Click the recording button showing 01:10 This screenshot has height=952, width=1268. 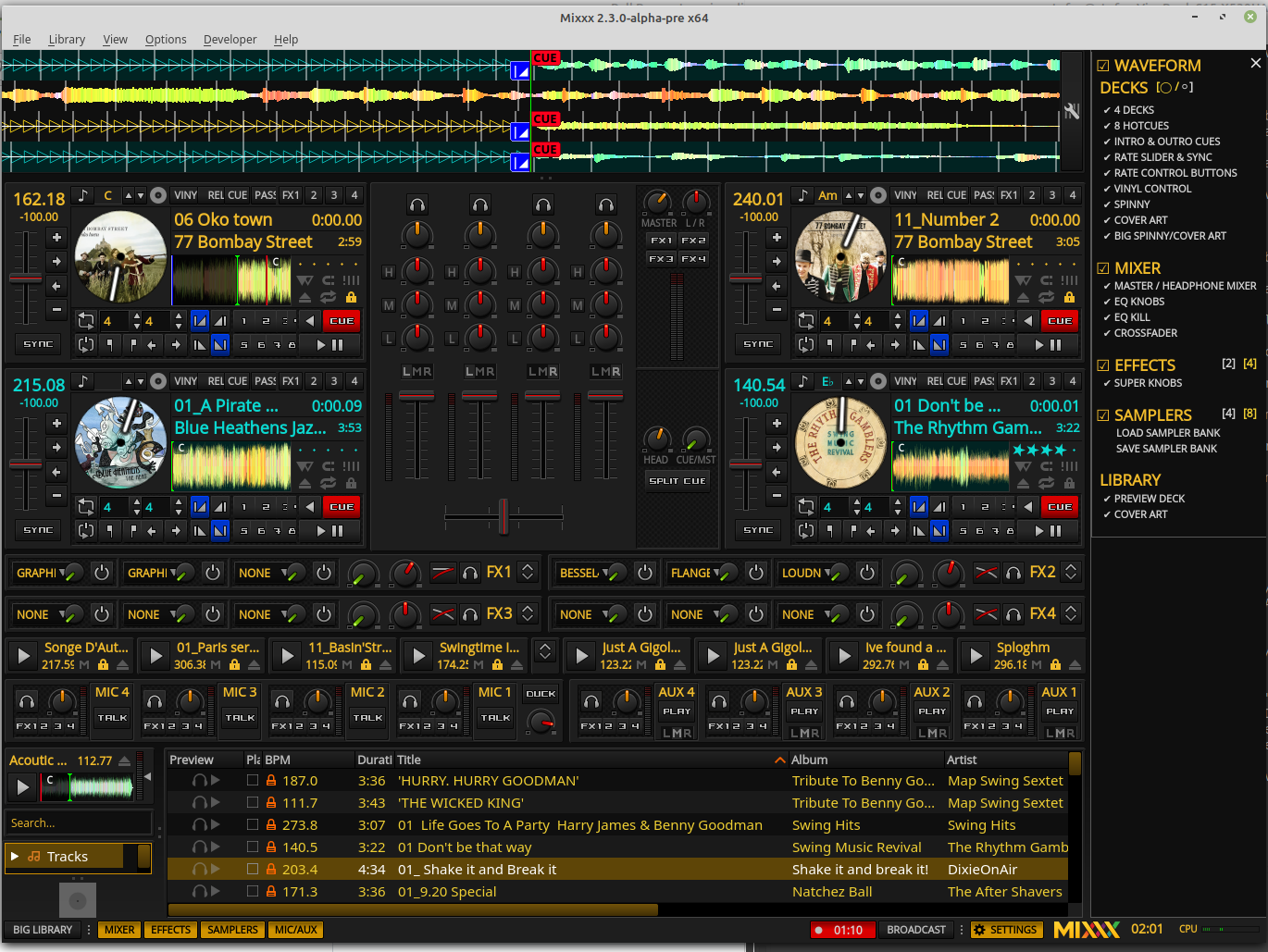click(x=841, y=930)
